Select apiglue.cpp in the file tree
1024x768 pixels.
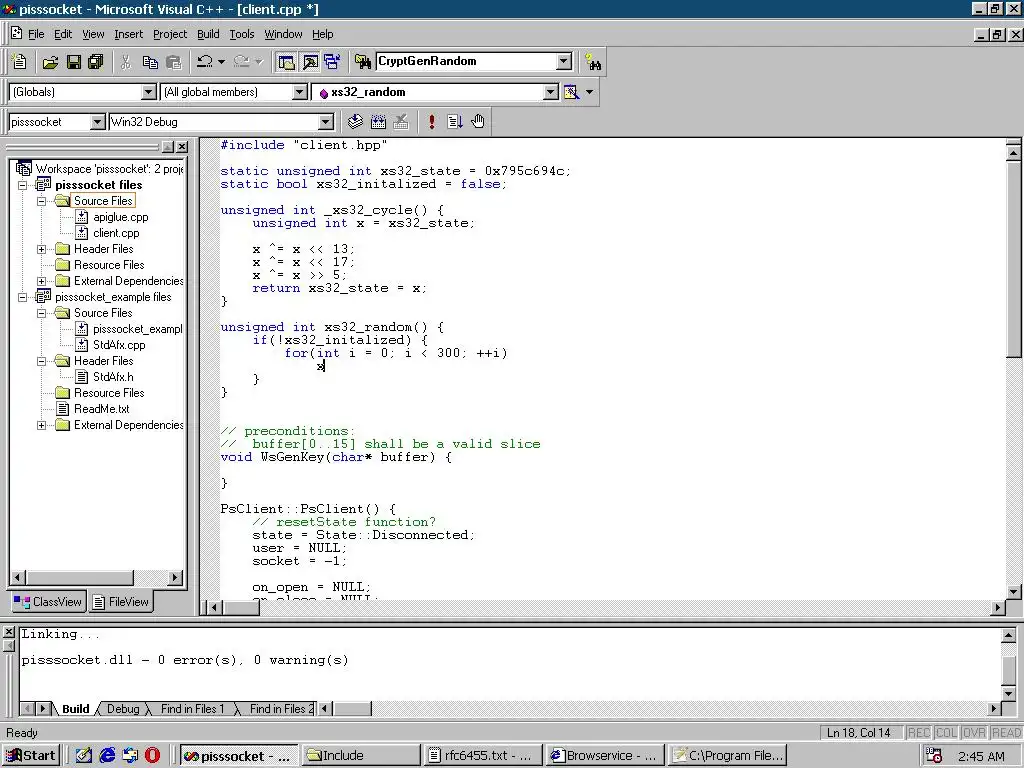pyautogui.click(x=120, y=217)
